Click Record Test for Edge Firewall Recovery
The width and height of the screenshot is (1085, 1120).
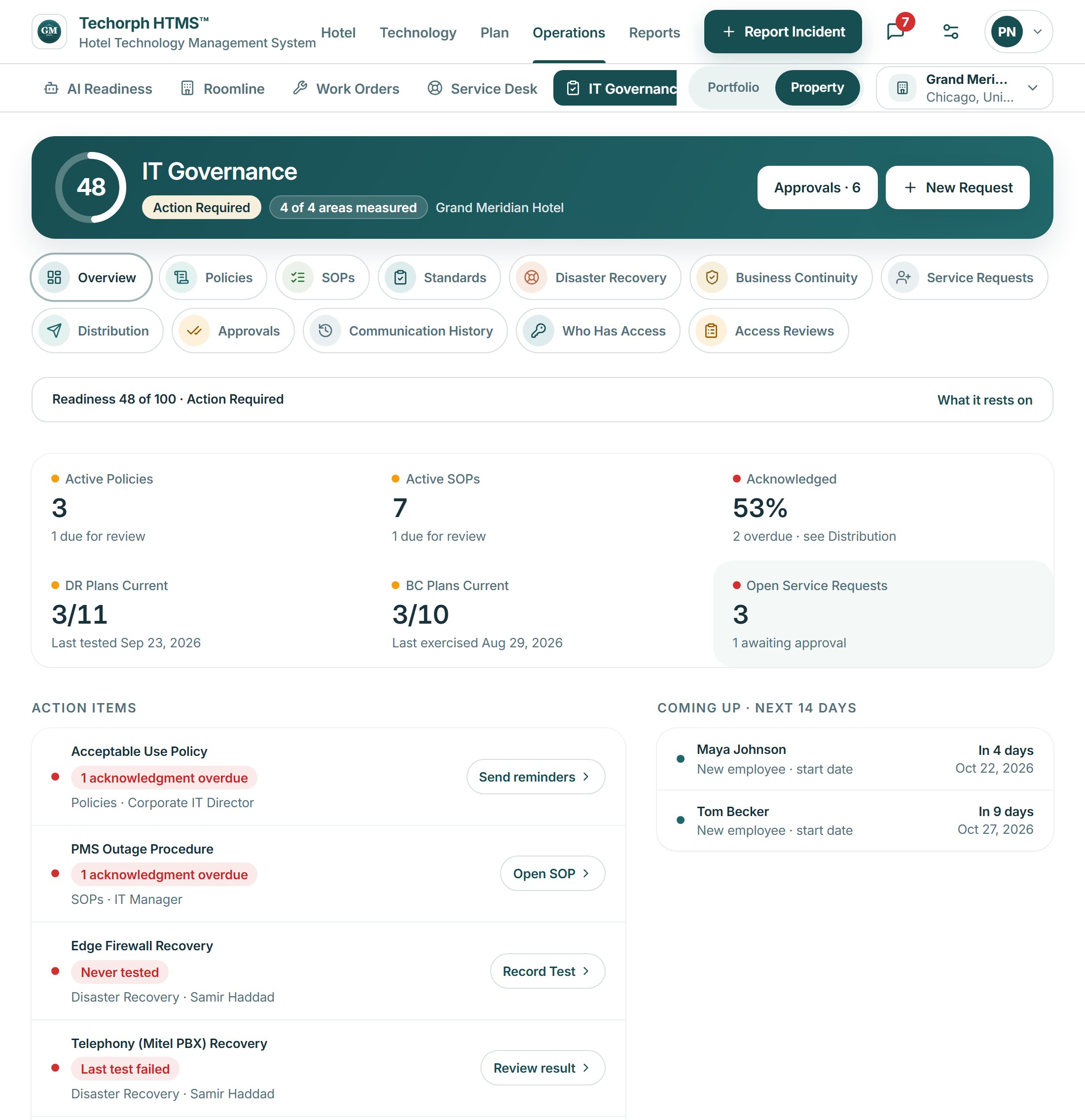(547, 971)
